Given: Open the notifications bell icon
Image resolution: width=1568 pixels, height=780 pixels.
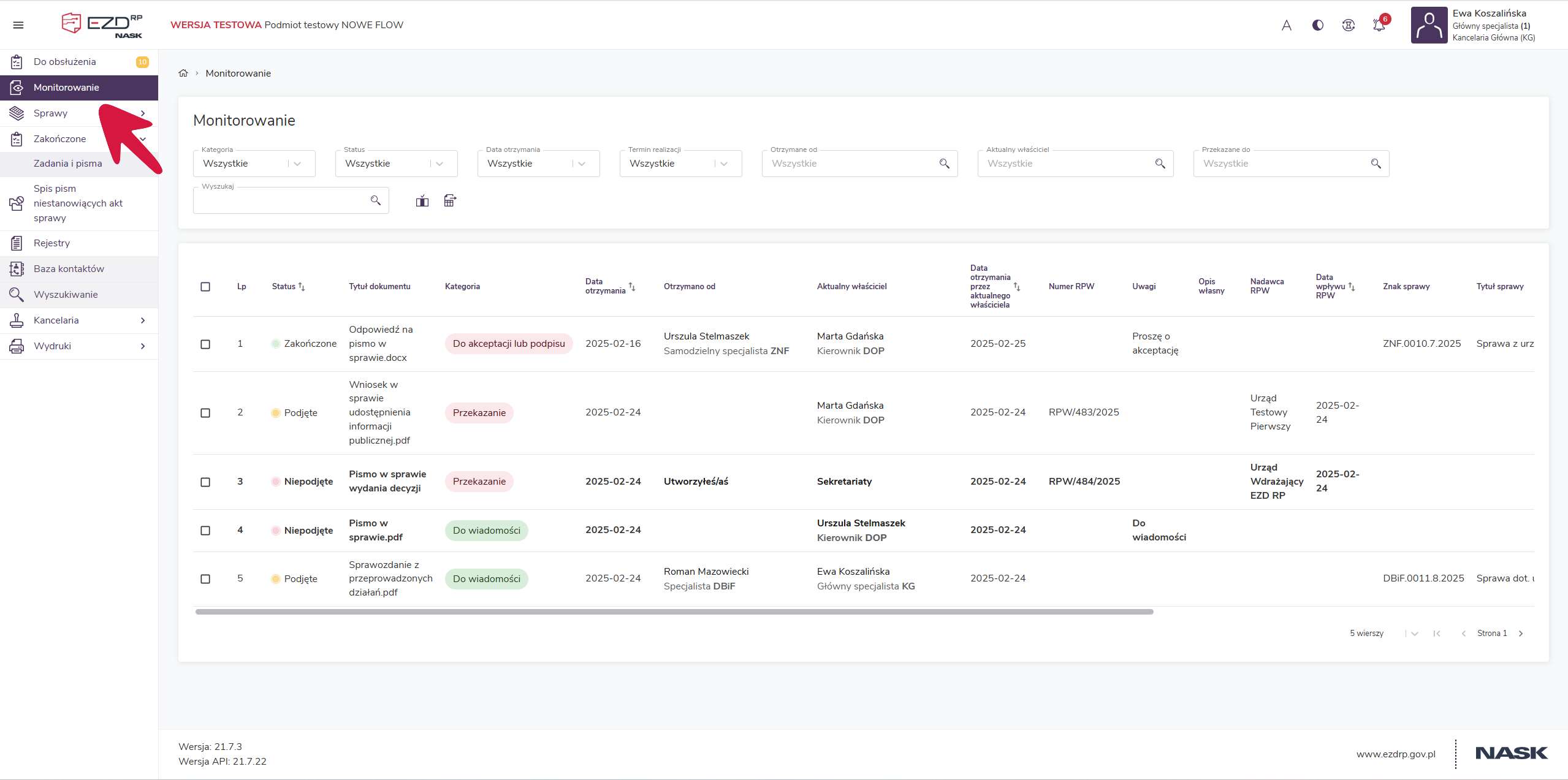Looking at the screenshot, I should tap(1379, 25).
